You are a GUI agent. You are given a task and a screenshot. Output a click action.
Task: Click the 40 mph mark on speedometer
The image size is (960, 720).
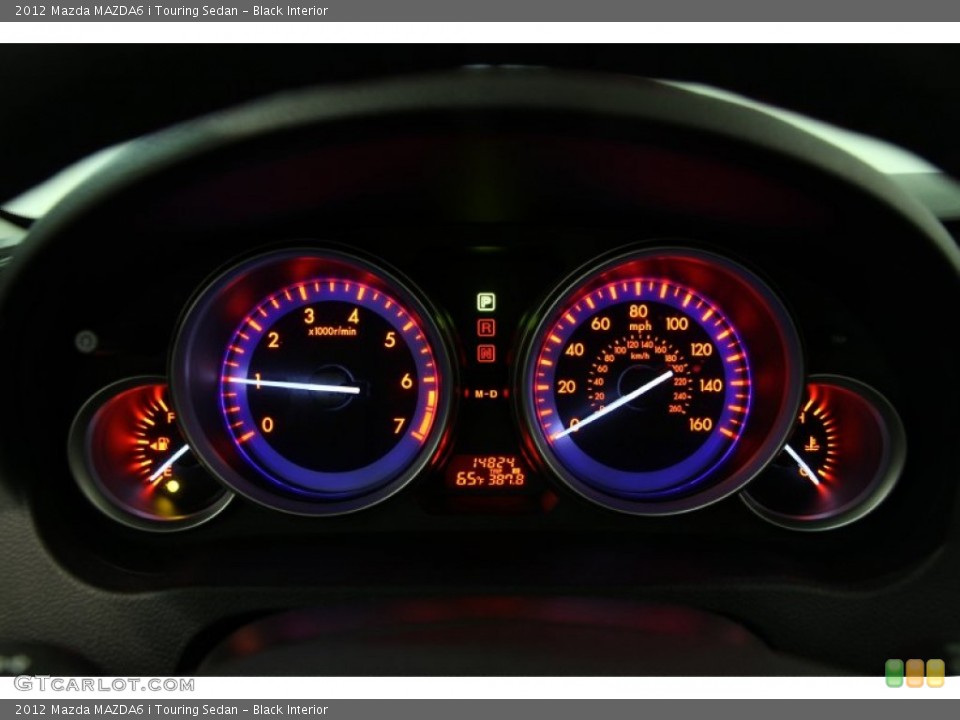point(574,350)
